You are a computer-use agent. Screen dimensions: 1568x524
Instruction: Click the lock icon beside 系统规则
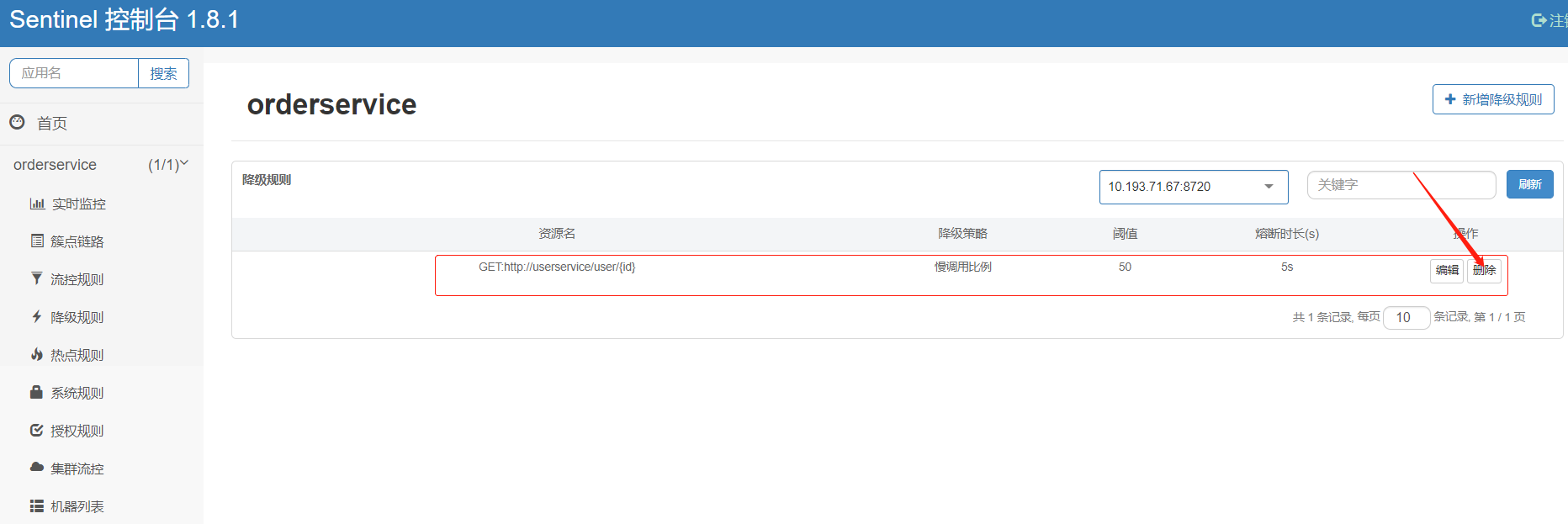click(36, 392)
